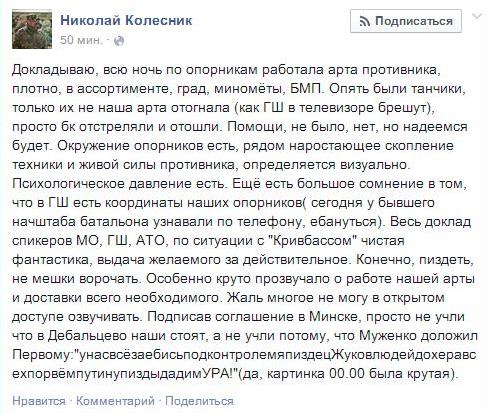Click the time 00.00 in the last line
The height and width of the screenshot is (414, 488).
[x=347, y=373]
